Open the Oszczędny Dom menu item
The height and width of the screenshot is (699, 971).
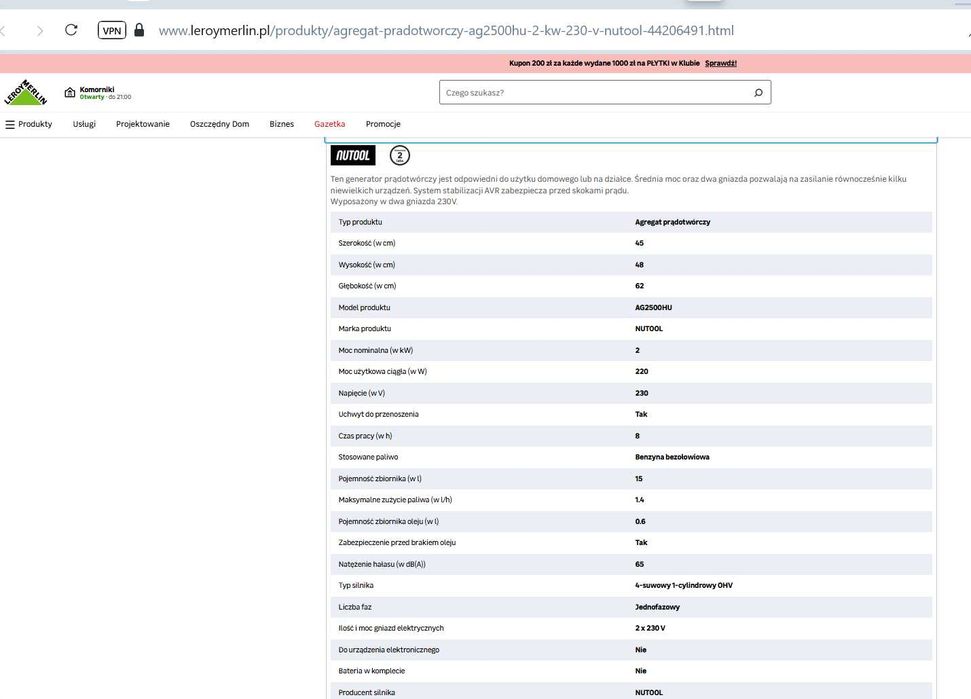tap(219, 124)
